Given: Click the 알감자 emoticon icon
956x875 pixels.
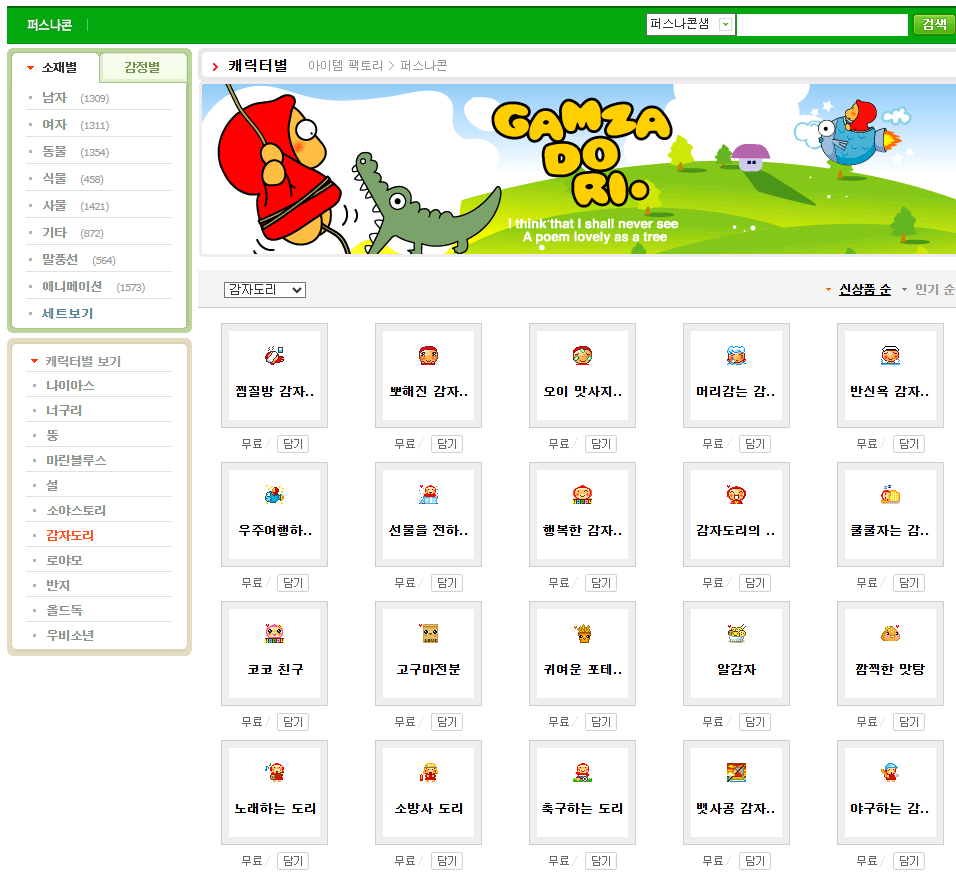Looking at the screenshot, I should pos(737,633).
